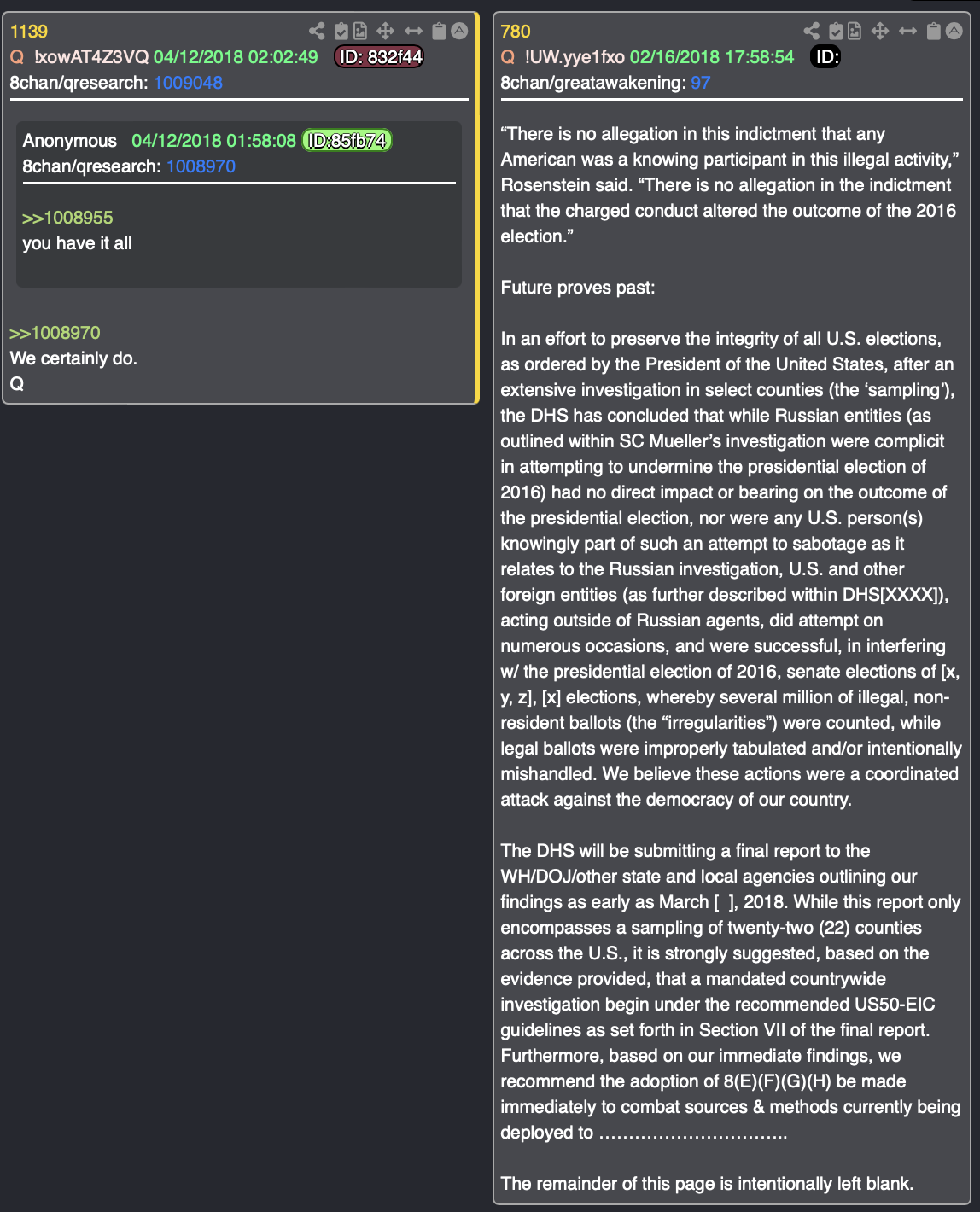Follow the >>1008955 reply reference

point(67,218)
